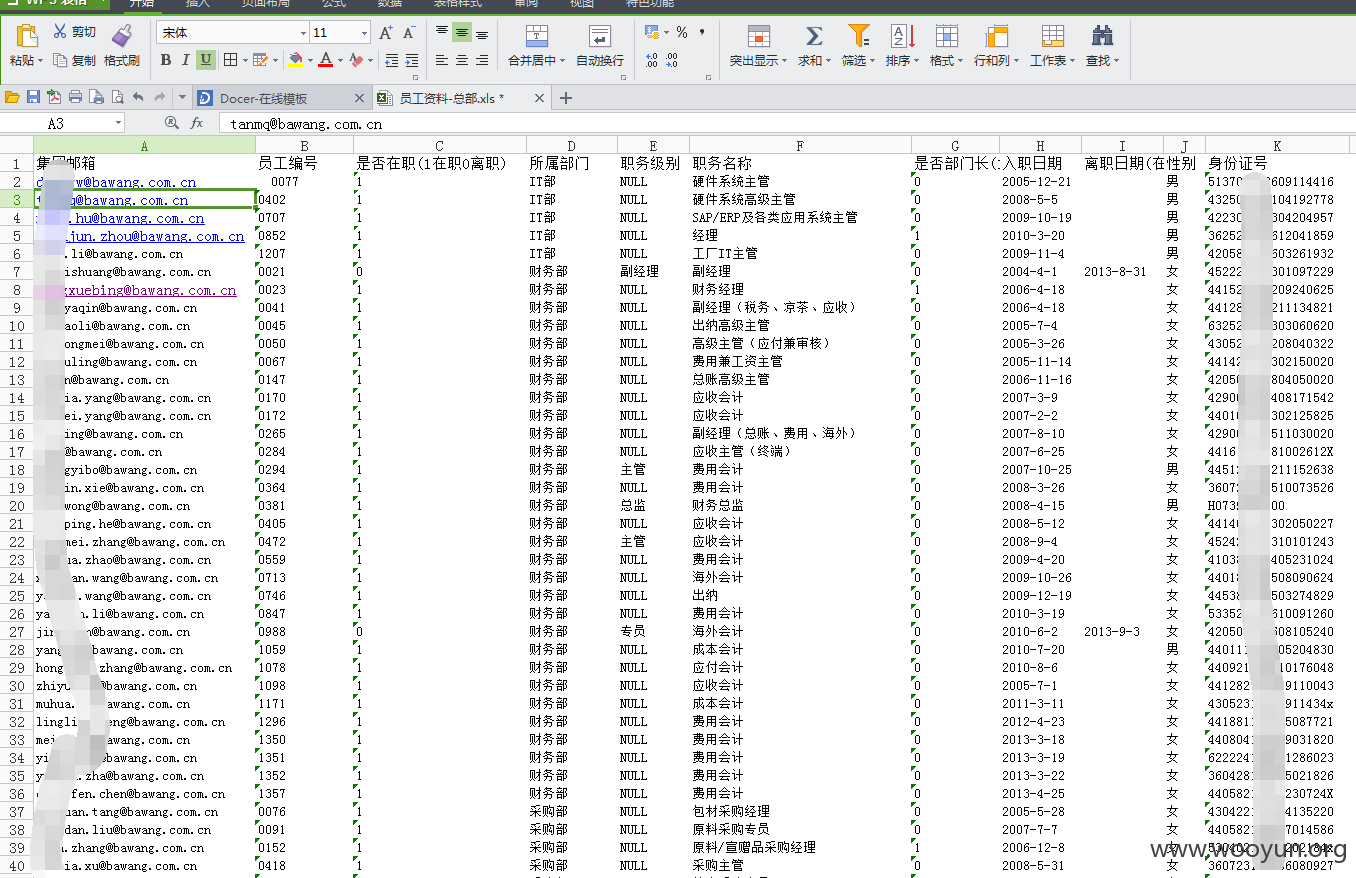Click the Save floppy disk icon

(33, 97)
